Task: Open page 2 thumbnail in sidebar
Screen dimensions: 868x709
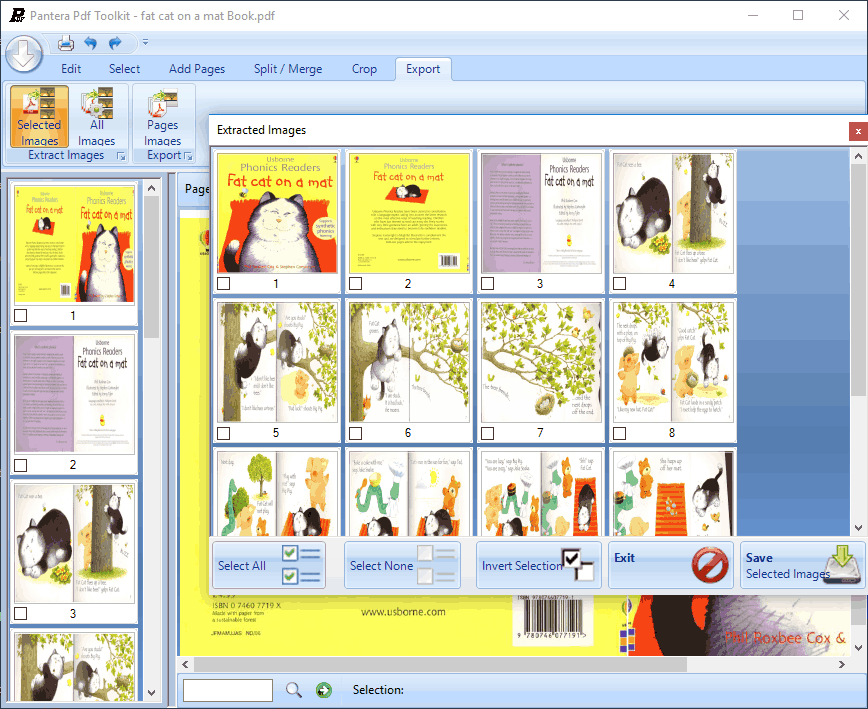Action: pos(74,394)
